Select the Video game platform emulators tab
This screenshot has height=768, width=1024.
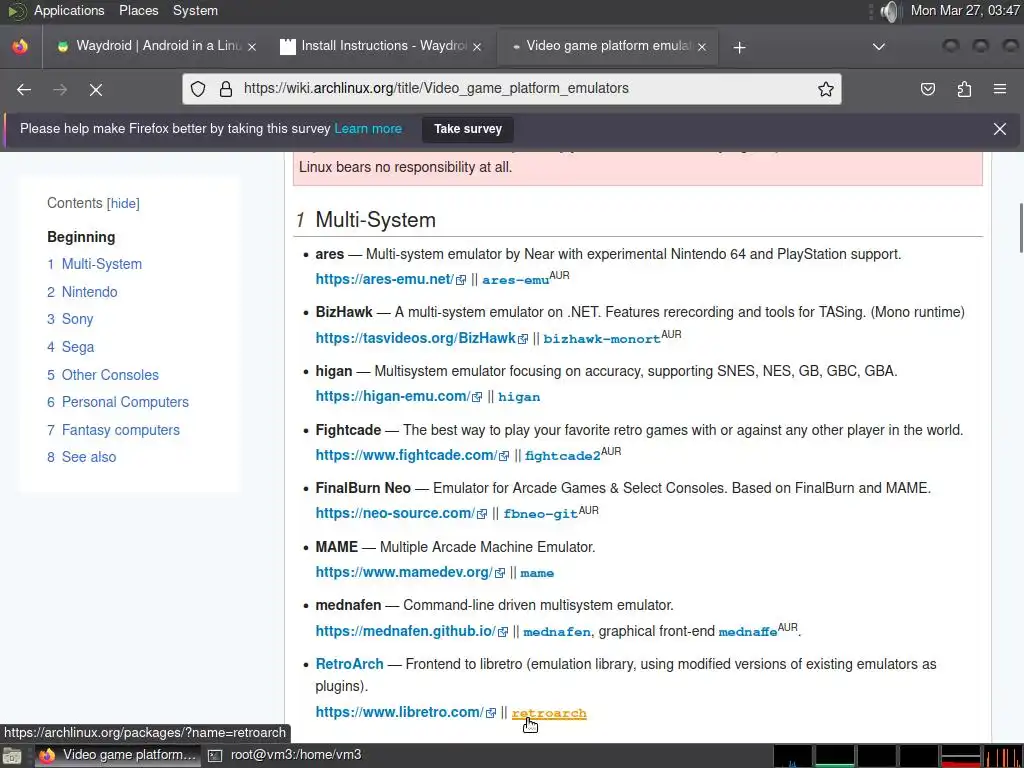pos(607,46)
